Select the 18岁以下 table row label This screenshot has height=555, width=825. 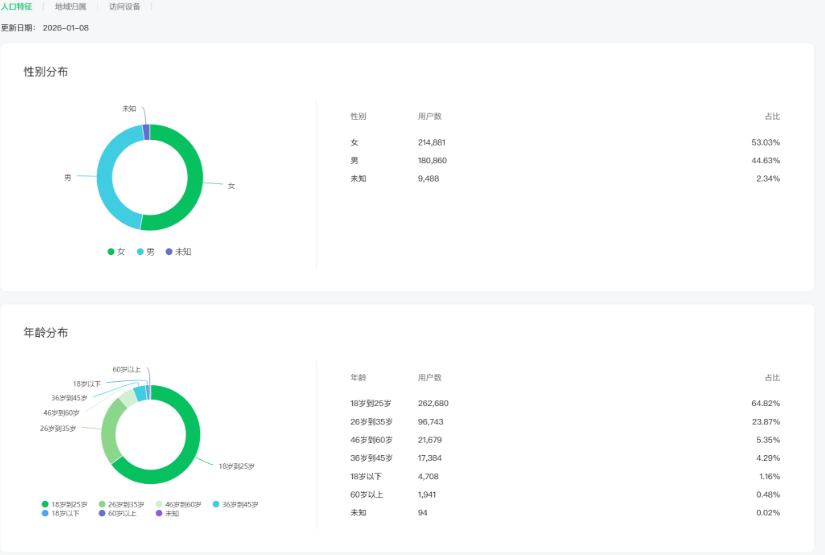point(366,477)
